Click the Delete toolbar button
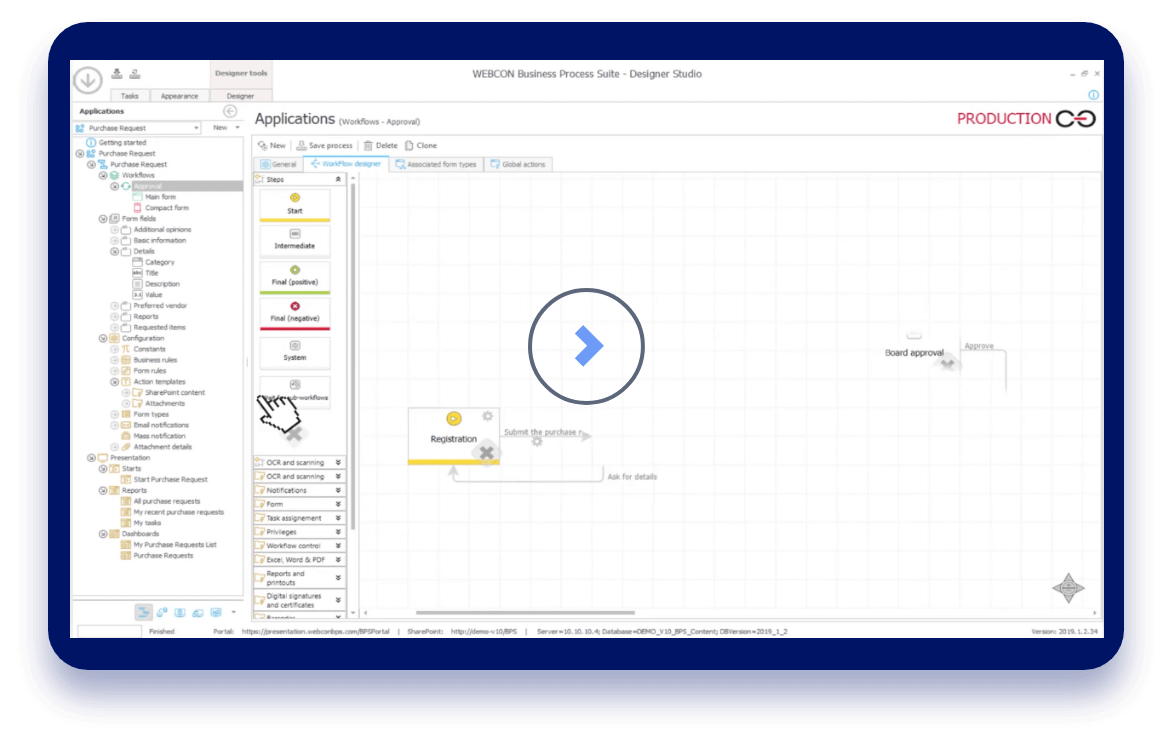This screenshot has width=1172, height=744. 381,145
